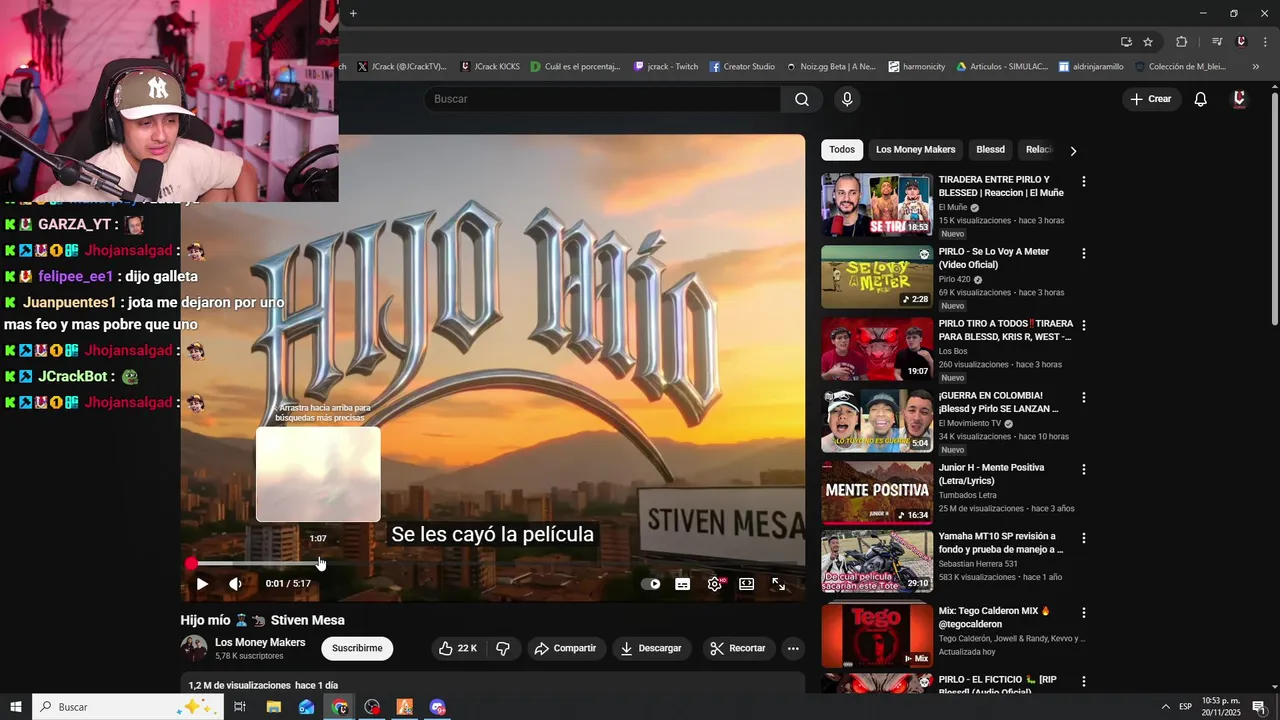This screenshot has width=1280, height=720.
Task: Play the Hijo mío video
Action: click(202, 584)
